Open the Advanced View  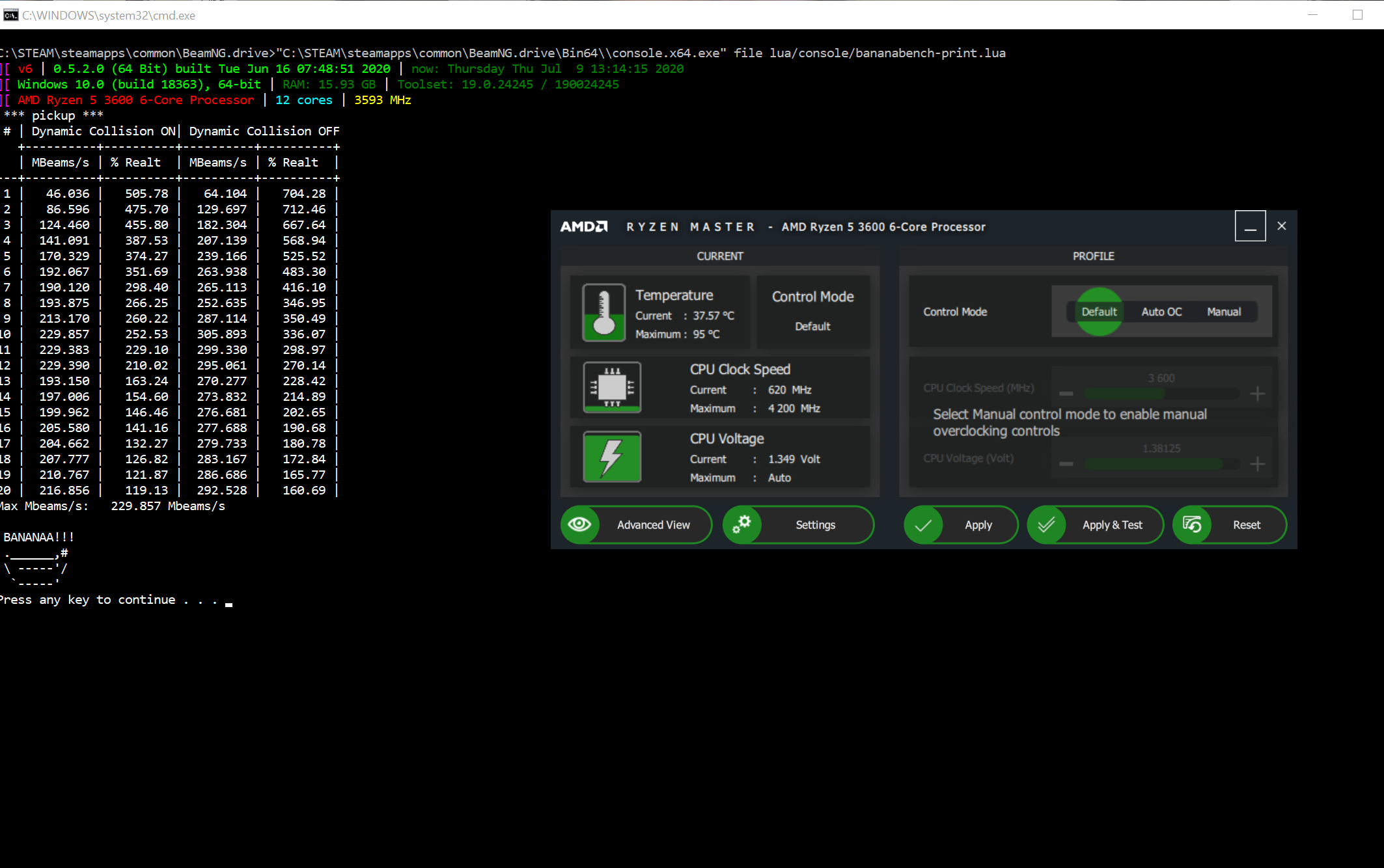pyautogui.click(x=653, y=525)
